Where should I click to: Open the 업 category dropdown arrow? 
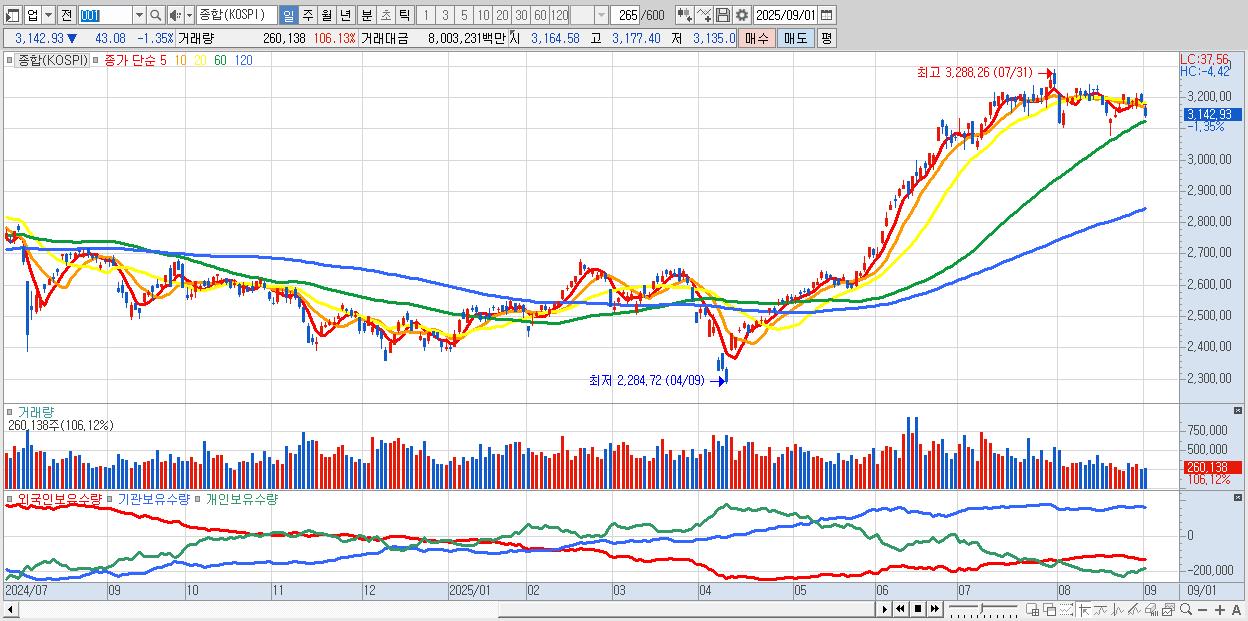pyautogui.click(x=48, y=15)
